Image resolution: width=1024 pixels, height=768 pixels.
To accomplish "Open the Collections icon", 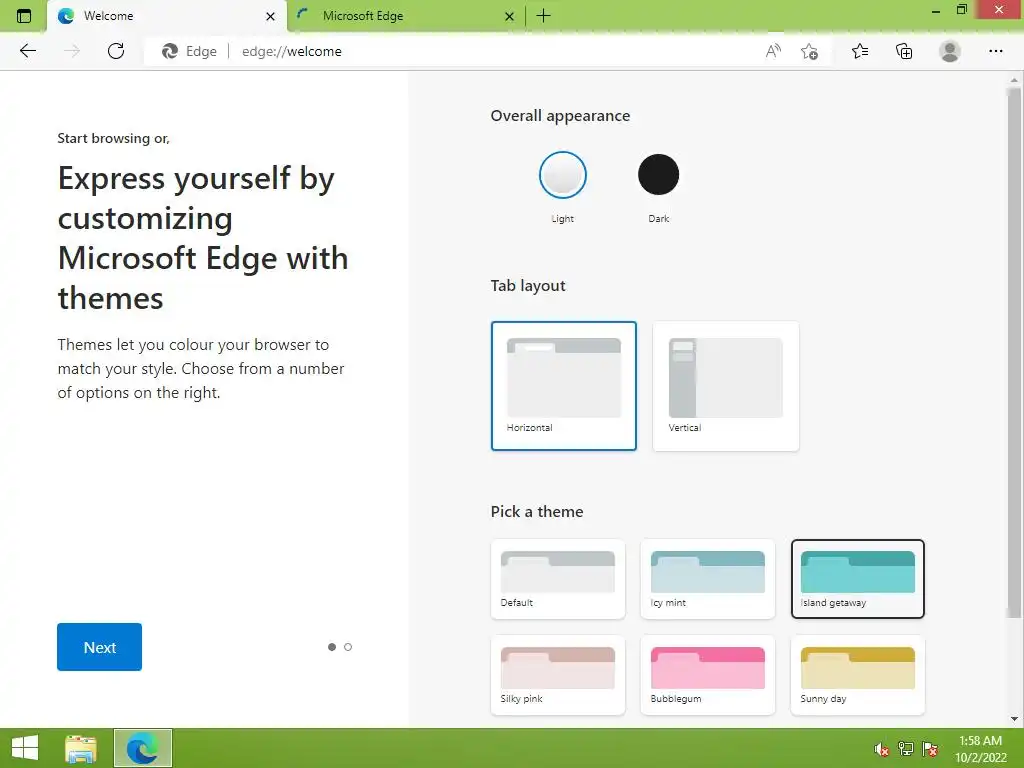I will coord(904,51).
